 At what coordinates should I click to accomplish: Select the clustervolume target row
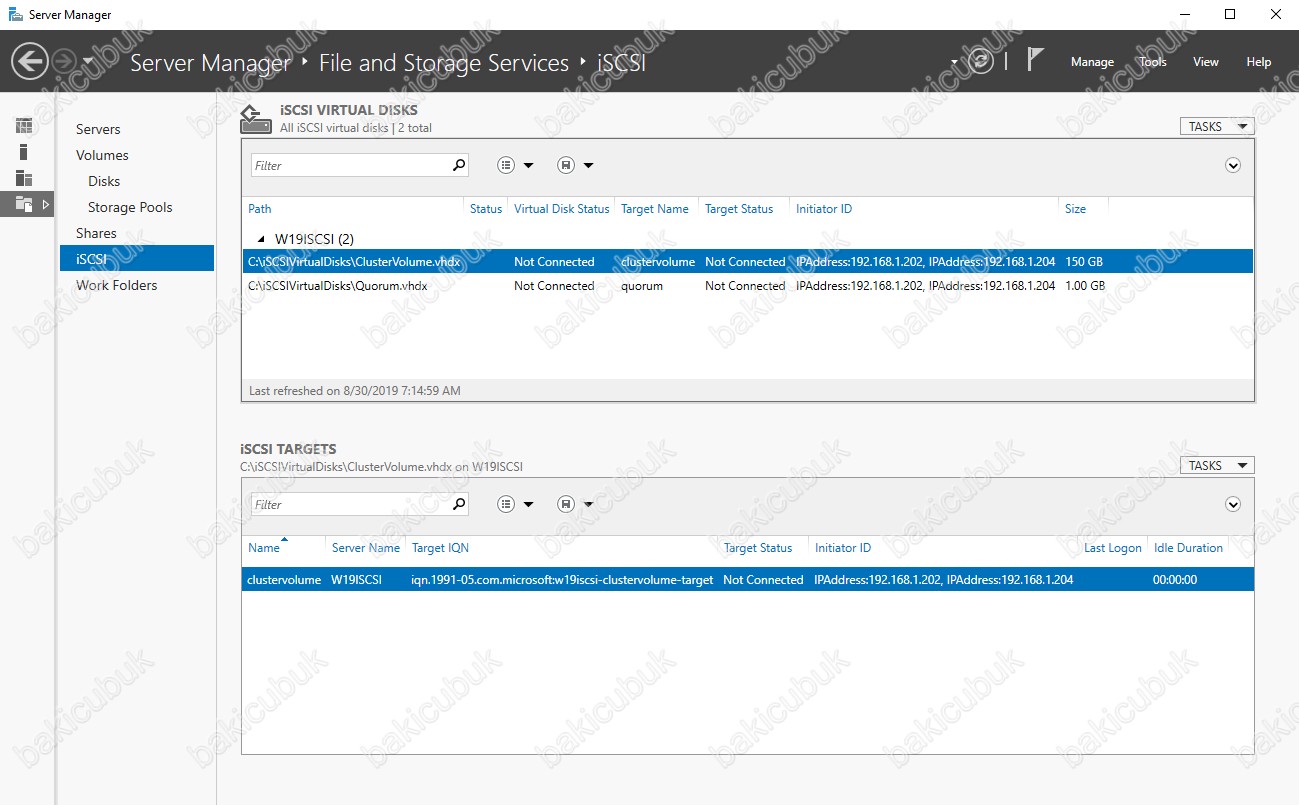point(747,579)
